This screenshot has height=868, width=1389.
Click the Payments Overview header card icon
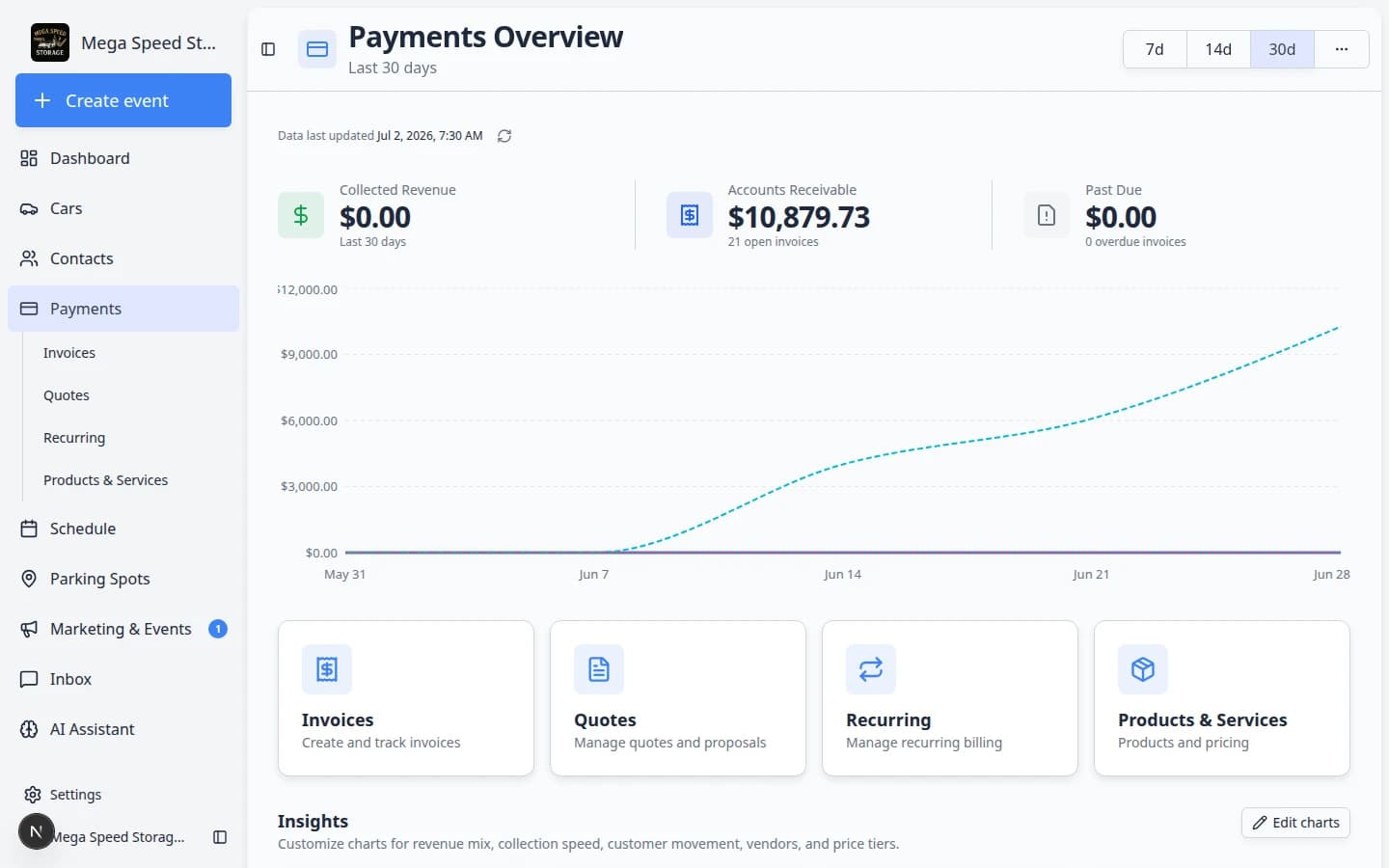click(x=317, y=49)
